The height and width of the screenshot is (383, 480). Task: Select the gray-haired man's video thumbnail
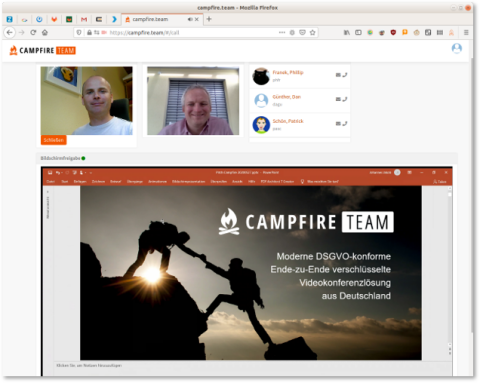[193, 101]
